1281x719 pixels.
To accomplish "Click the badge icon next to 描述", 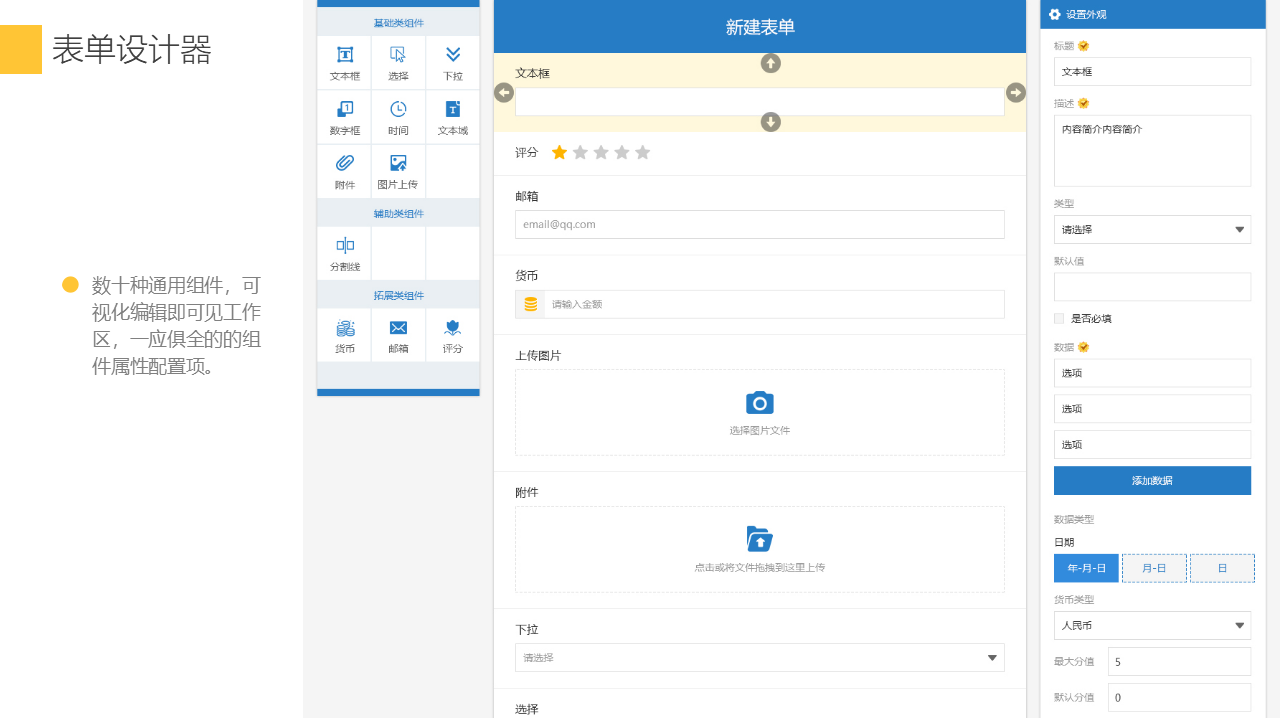I will [x=1083, y=103].
